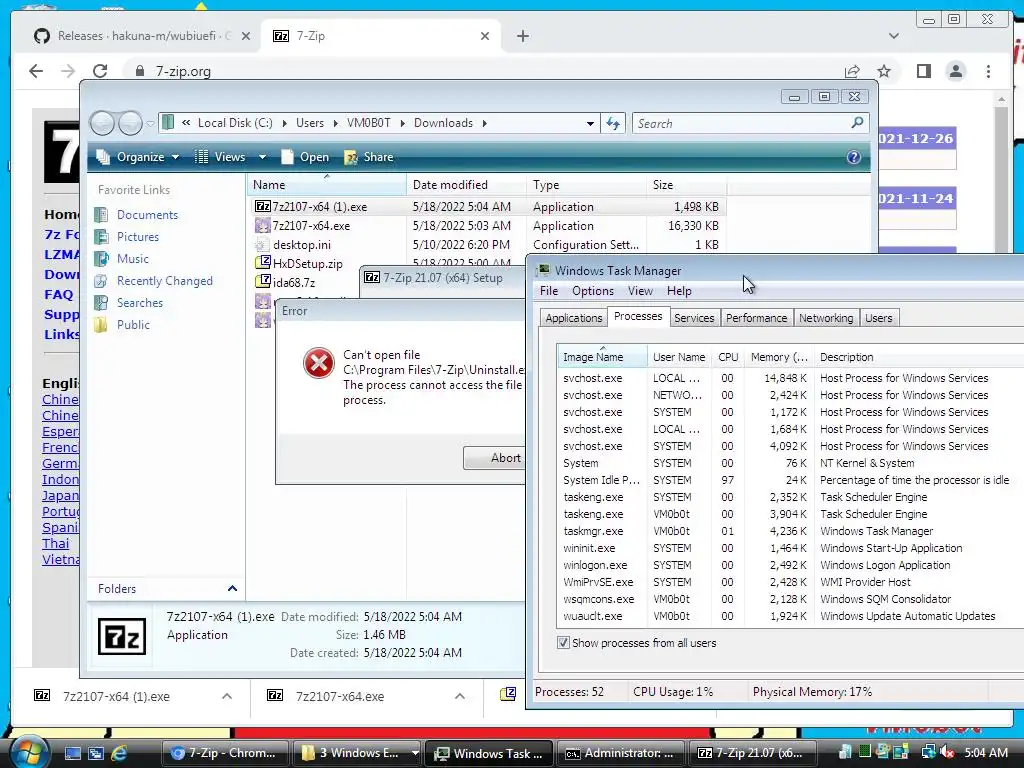The width and height of the screenshot is (1024, 768).
Task: Open a new Chrome tab
Action: coord(522,36)
